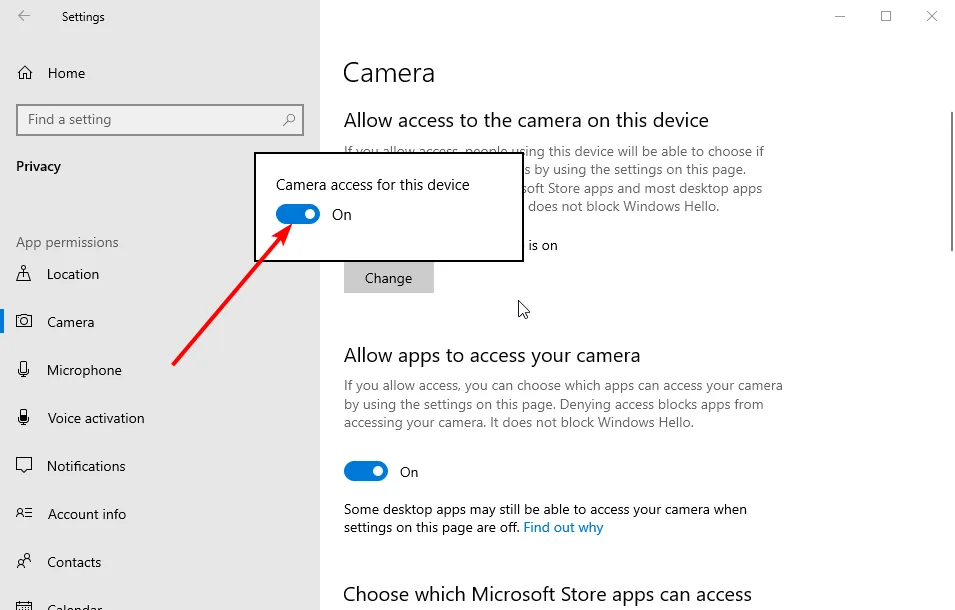This screenshot has height=610, width=955.
Task: Click the Contacts people icon
Action: [x=25, y=562]
